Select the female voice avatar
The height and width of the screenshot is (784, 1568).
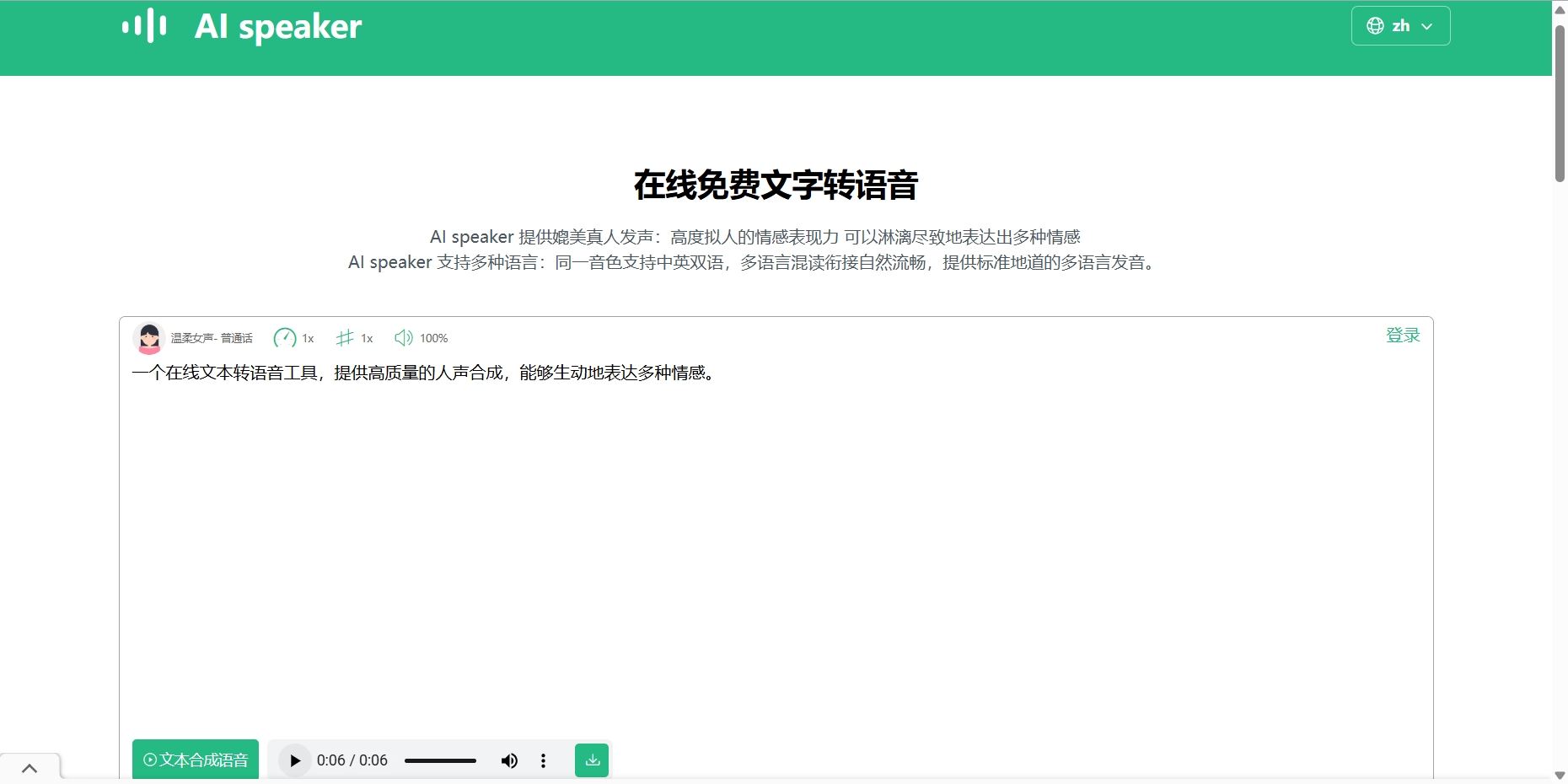[x=149, y=338]
